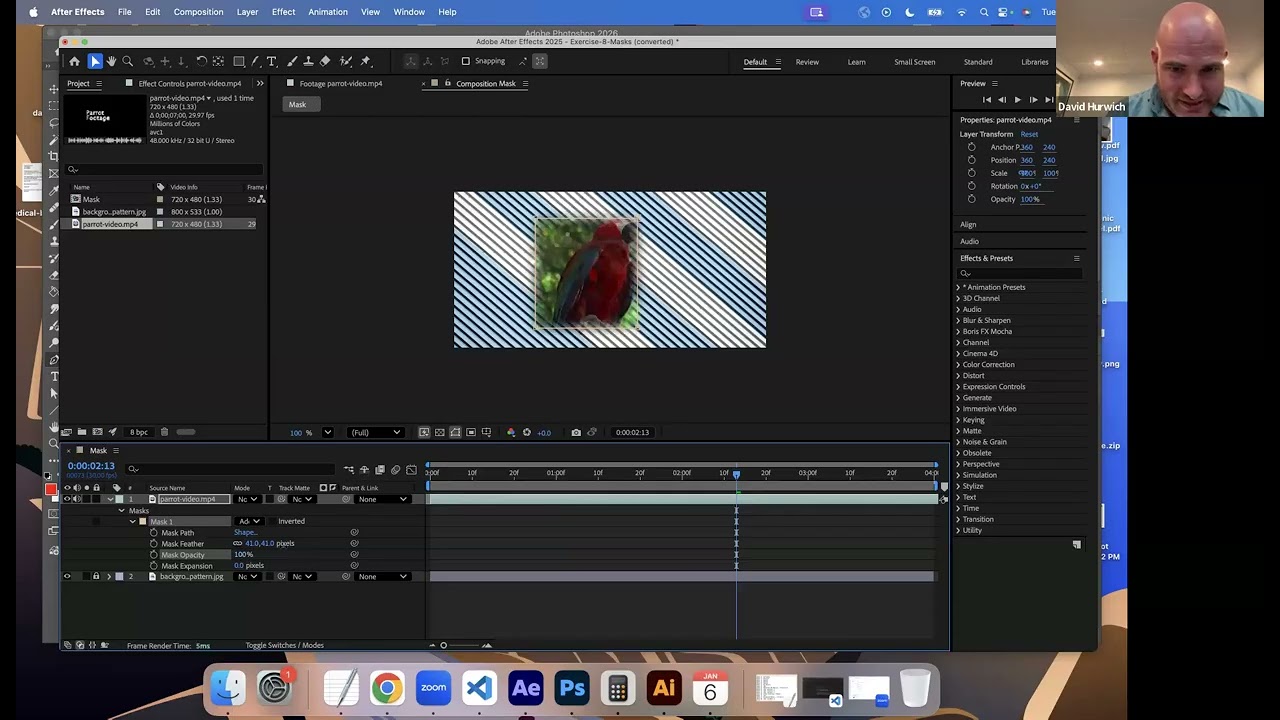The width and height of the screenshot is (1280, 720).
Task: Open parent dropdown for parrot-video.mp4 layer
Action: tap(383, 499)
